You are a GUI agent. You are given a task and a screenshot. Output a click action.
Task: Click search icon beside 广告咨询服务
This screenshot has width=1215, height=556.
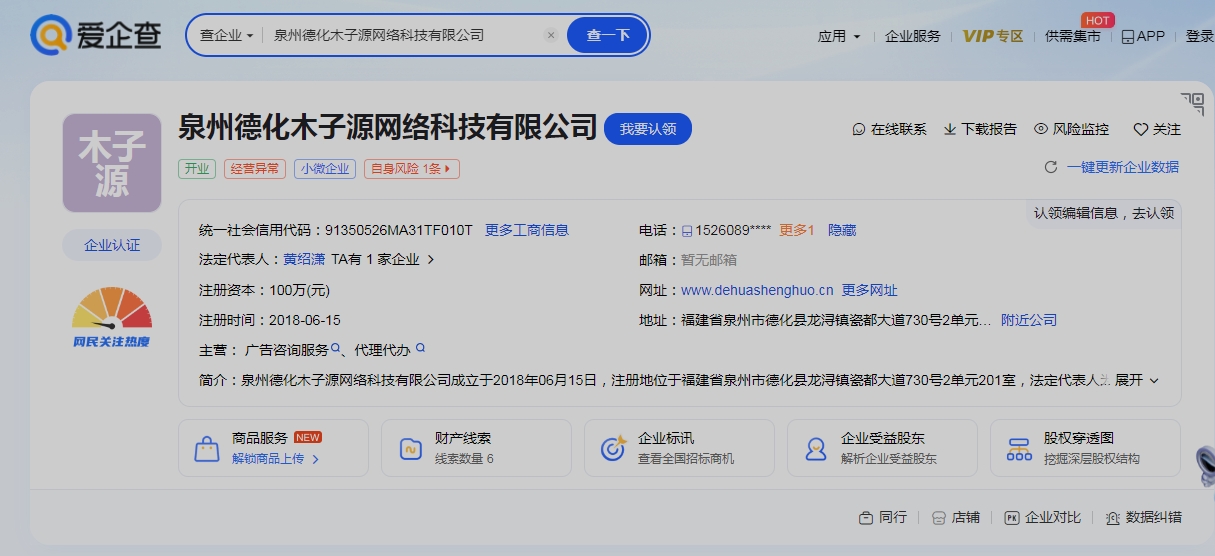(x=337, y=348)
